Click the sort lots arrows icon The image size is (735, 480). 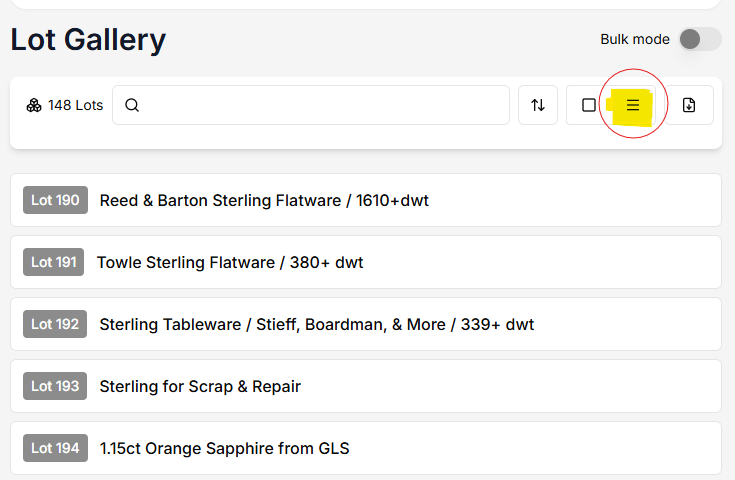click(x=538, y=105)
